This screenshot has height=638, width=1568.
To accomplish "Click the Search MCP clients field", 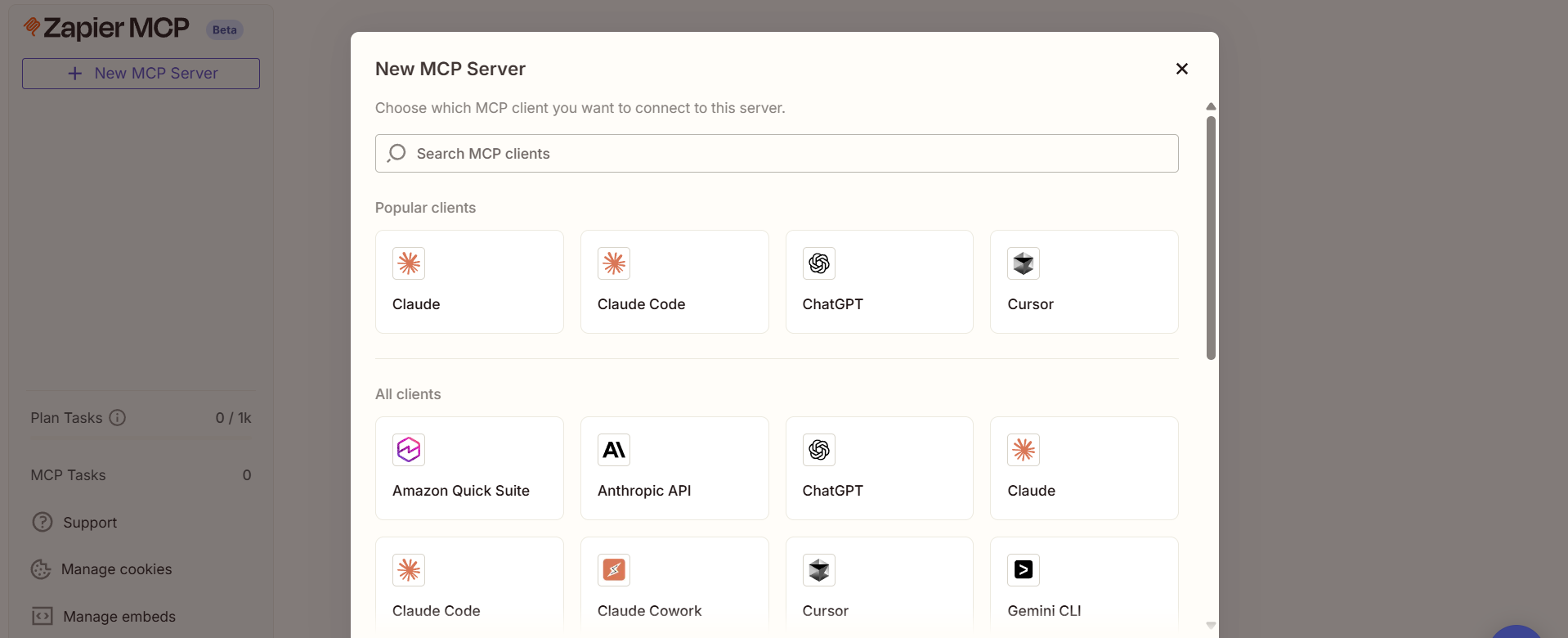I will (x=777, y=154).
